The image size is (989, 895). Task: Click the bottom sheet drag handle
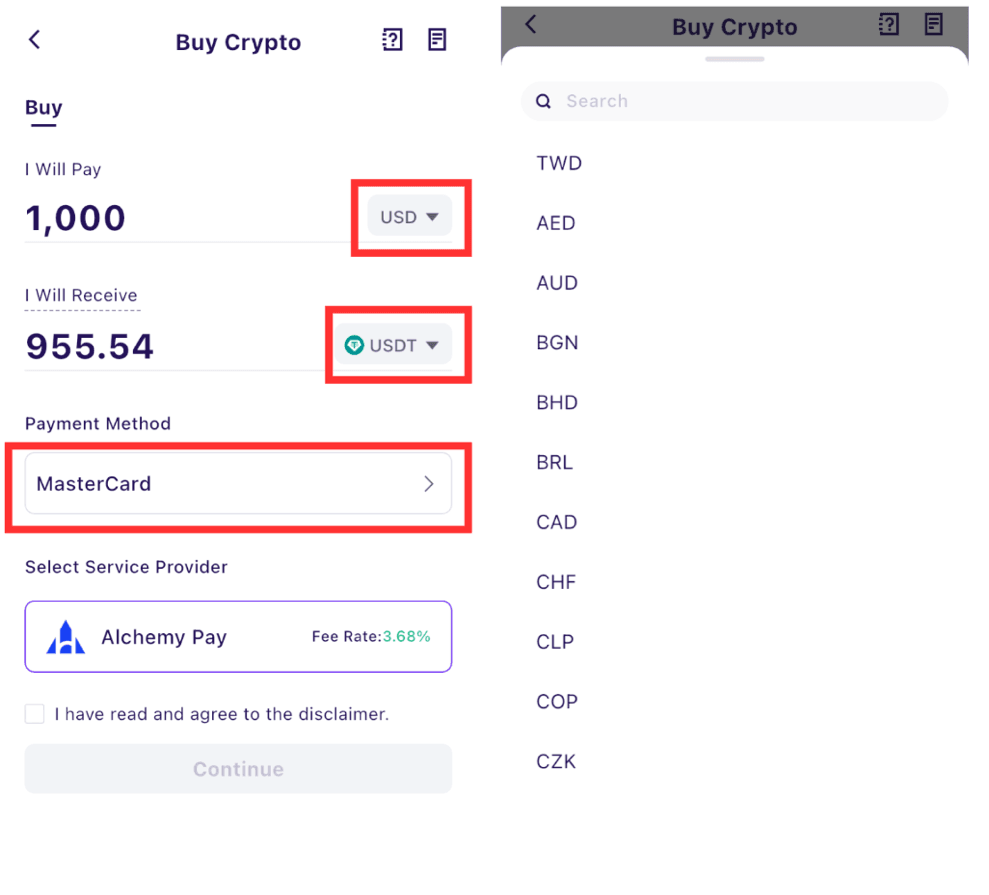[735, 59]
